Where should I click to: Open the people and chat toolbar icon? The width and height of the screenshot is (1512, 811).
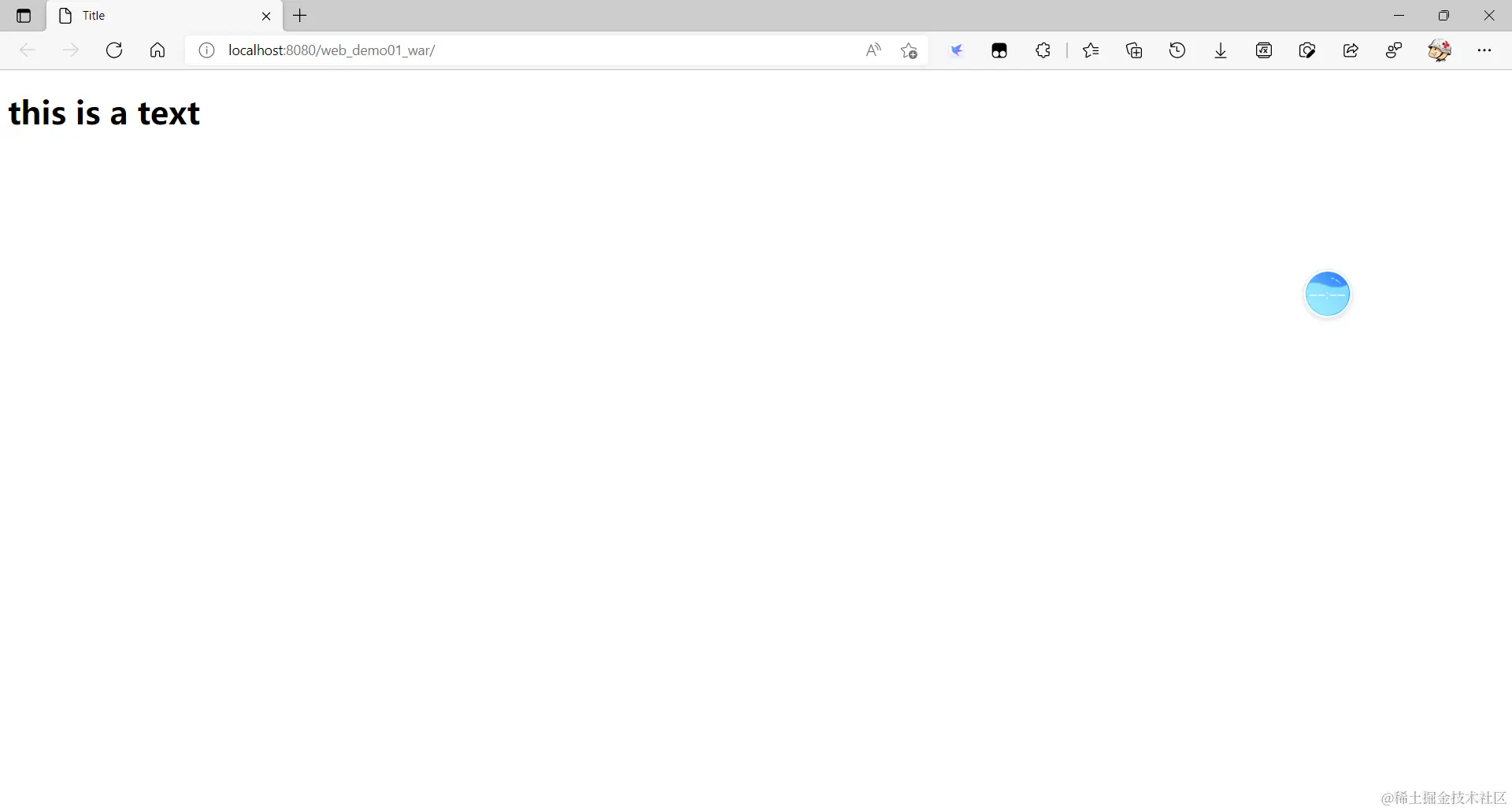[x=1394, y=50]
